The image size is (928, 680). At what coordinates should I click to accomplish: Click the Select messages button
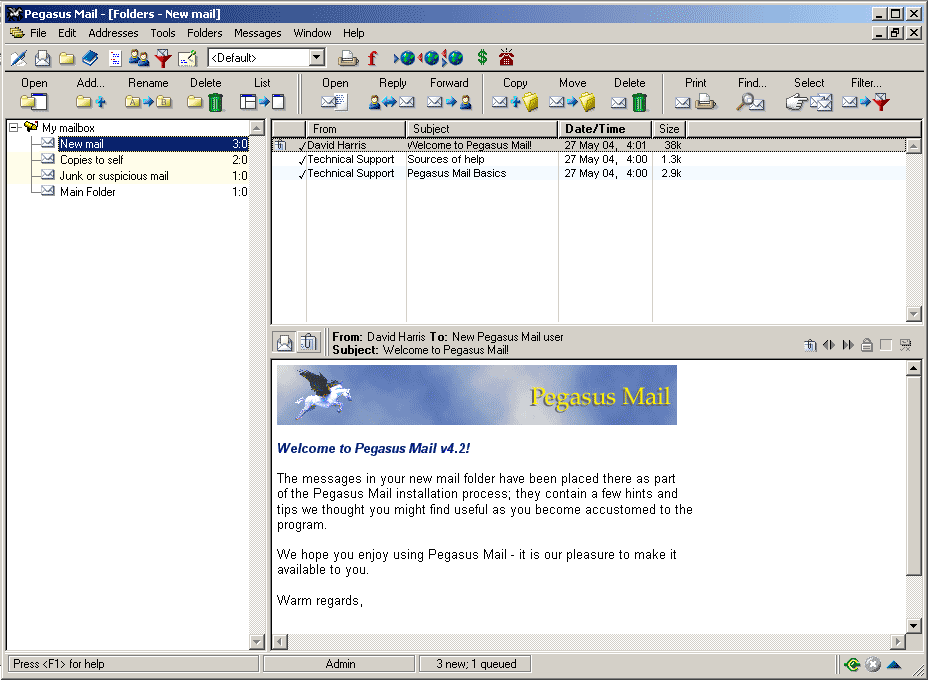point(809,94)
